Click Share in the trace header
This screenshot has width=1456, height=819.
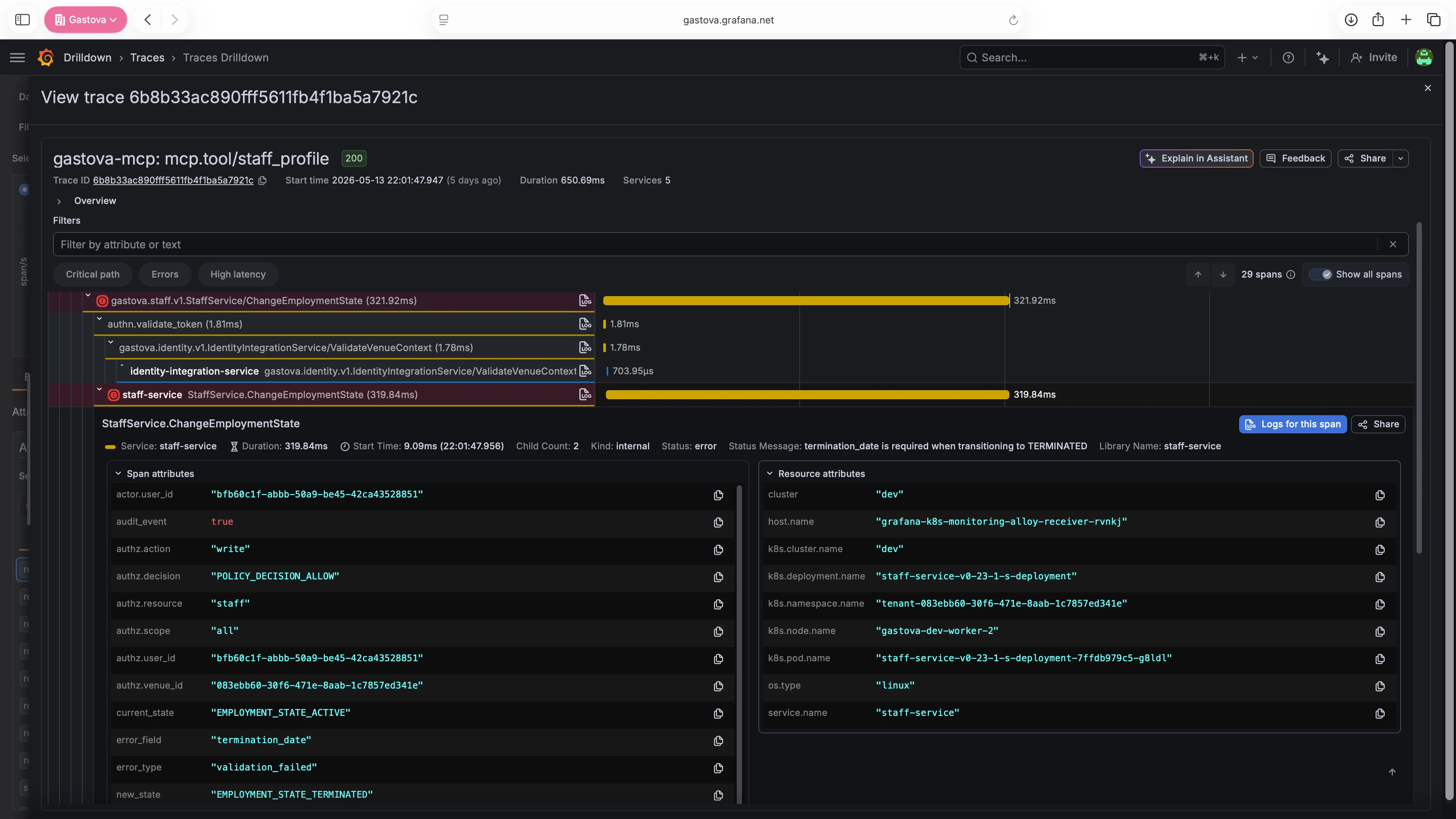coord(1365,158)
